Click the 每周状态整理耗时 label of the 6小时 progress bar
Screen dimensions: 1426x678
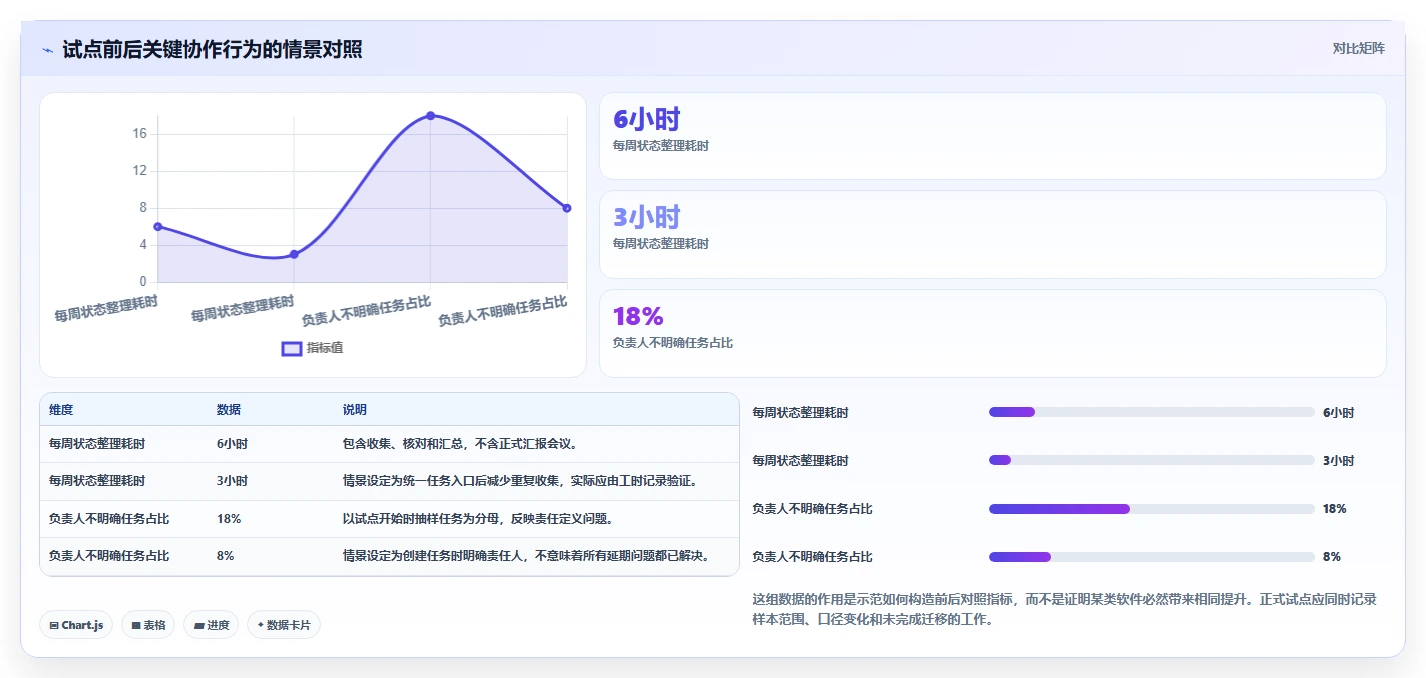coord(800,412)
